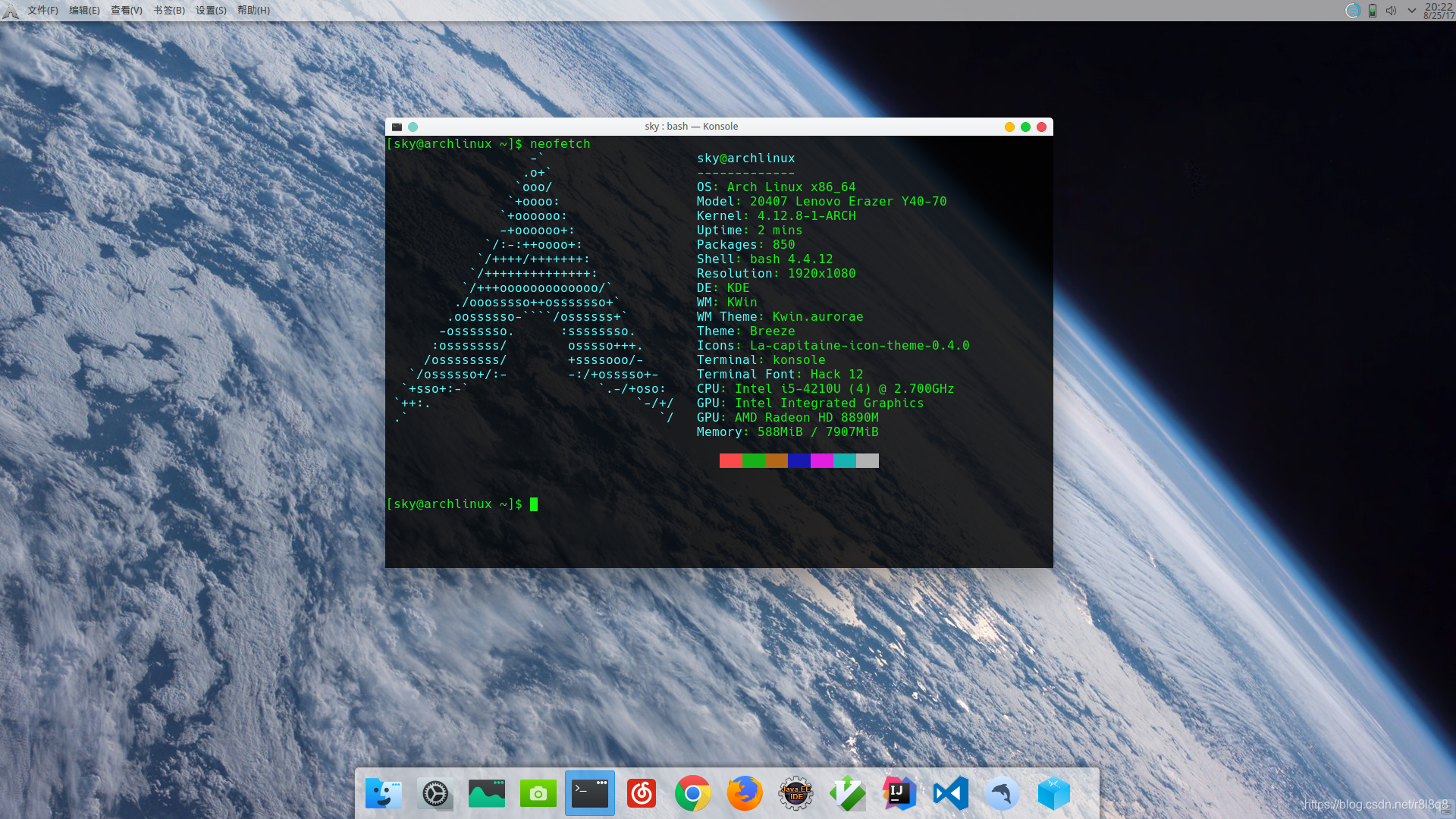The height and width of the screenshot is (819, 1456).
Task: Open the 文件(F) menu
Action: 42,11
